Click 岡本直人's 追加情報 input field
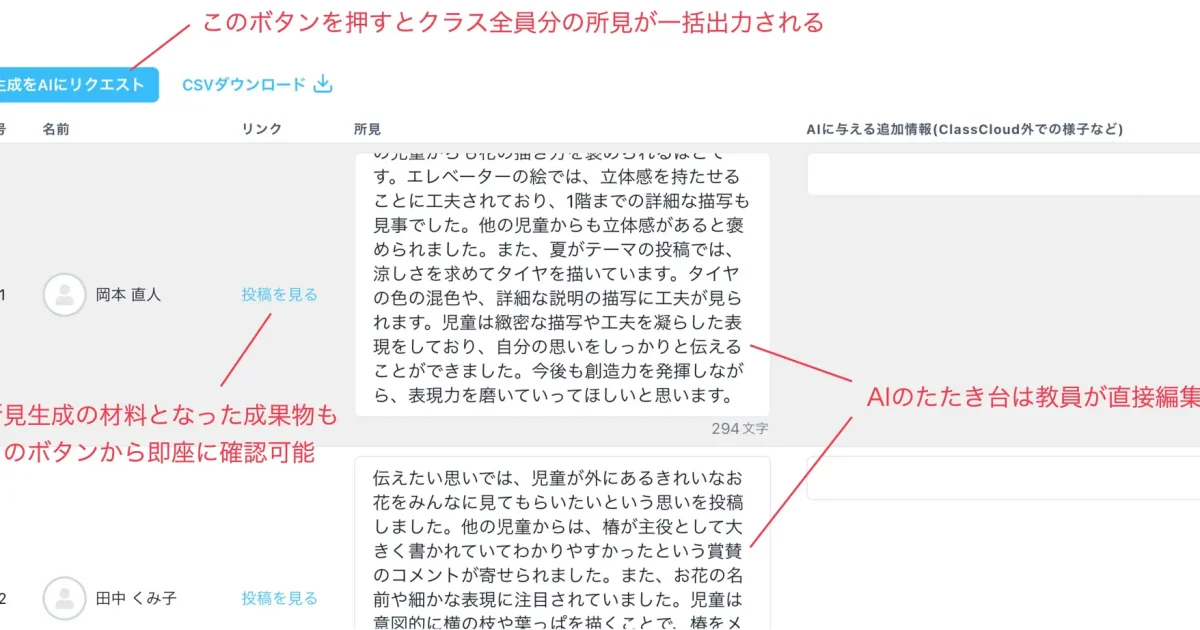 pyautogui.click(x=1000, y=173)
